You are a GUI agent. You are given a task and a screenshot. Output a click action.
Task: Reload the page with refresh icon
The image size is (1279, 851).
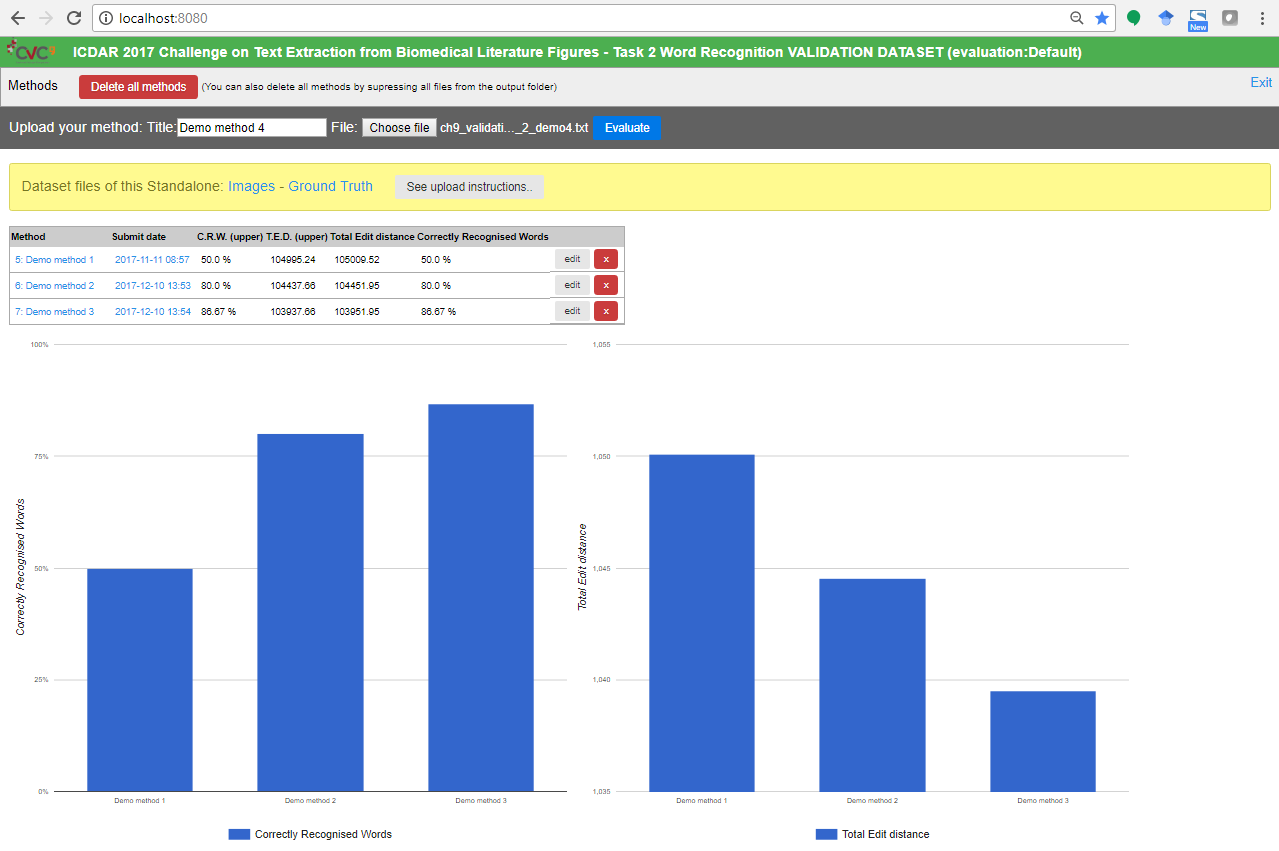coord(73,18)
